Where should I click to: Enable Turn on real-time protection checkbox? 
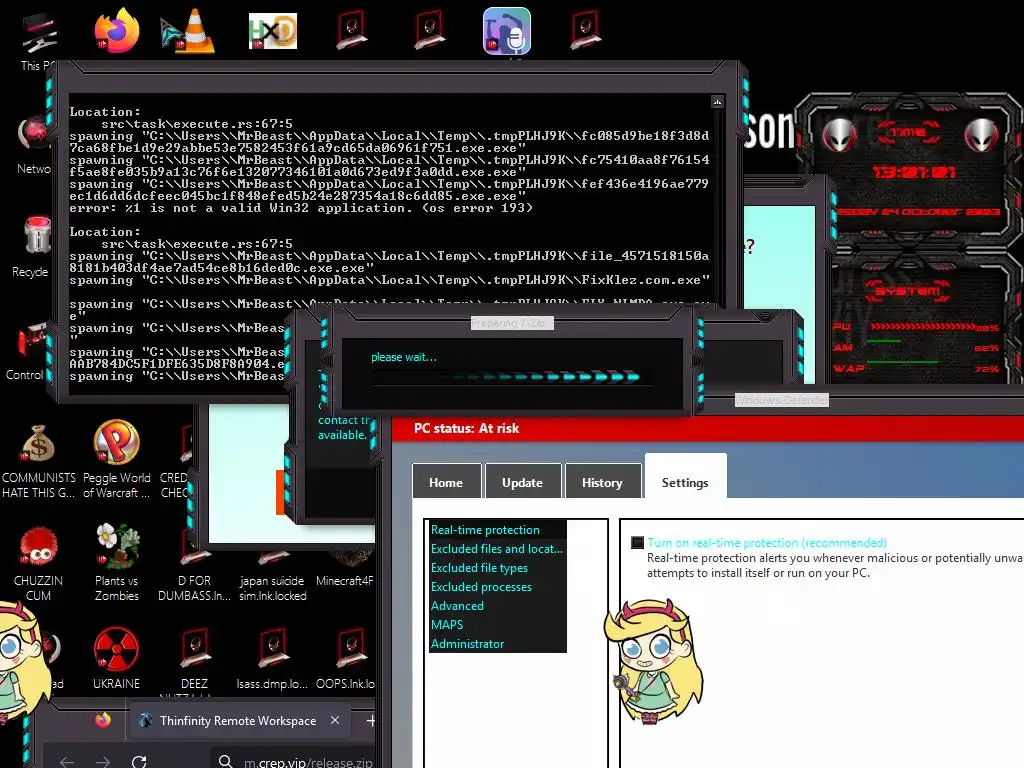(x=637, y=543)
